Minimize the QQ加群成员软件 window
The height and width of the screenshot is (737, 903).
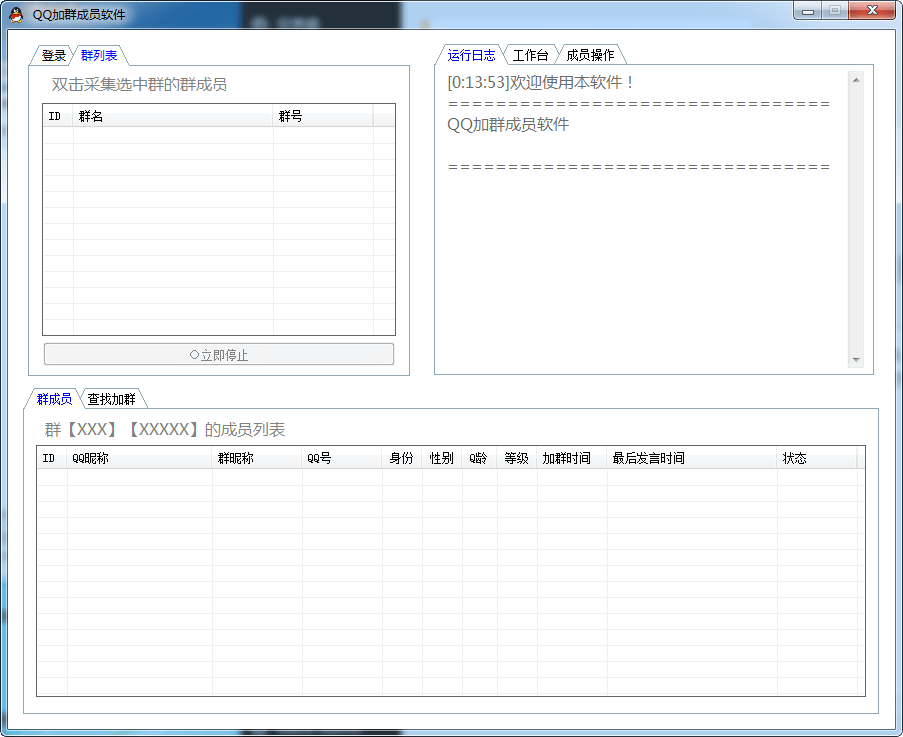click(808, 10)
